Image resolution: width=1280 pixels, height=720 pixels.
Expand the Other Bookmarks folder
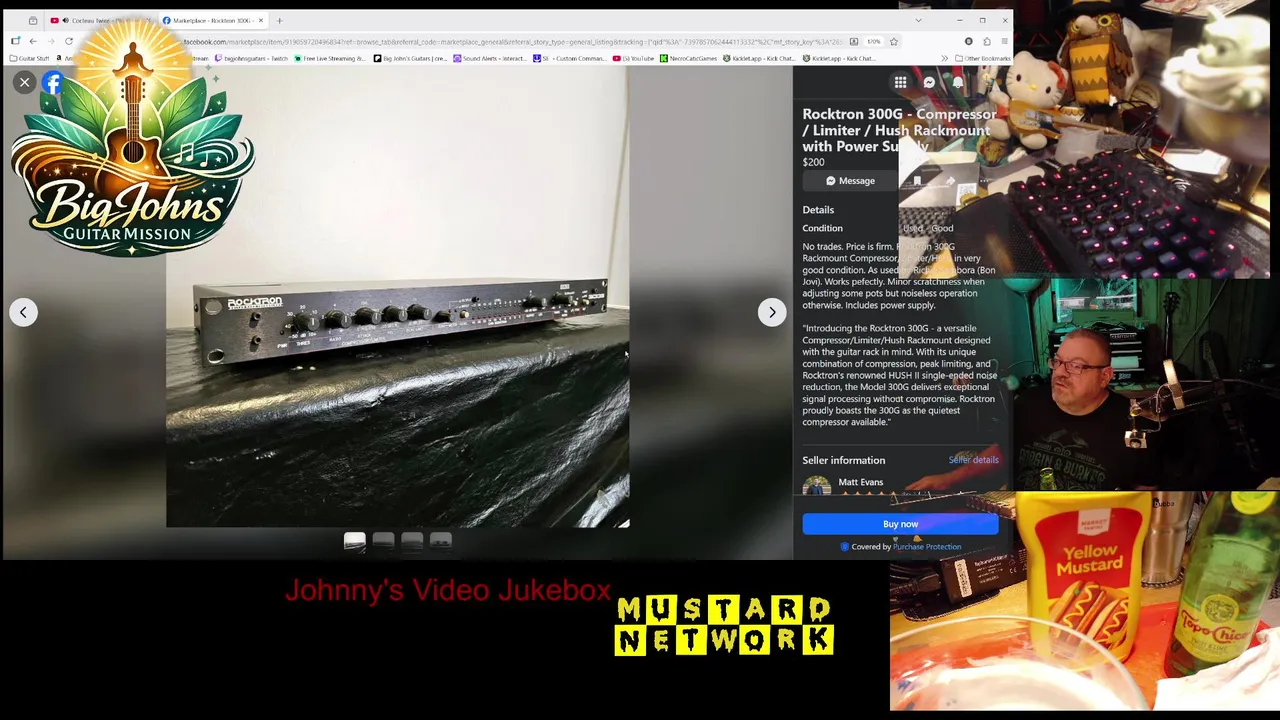tap(982, 59)
